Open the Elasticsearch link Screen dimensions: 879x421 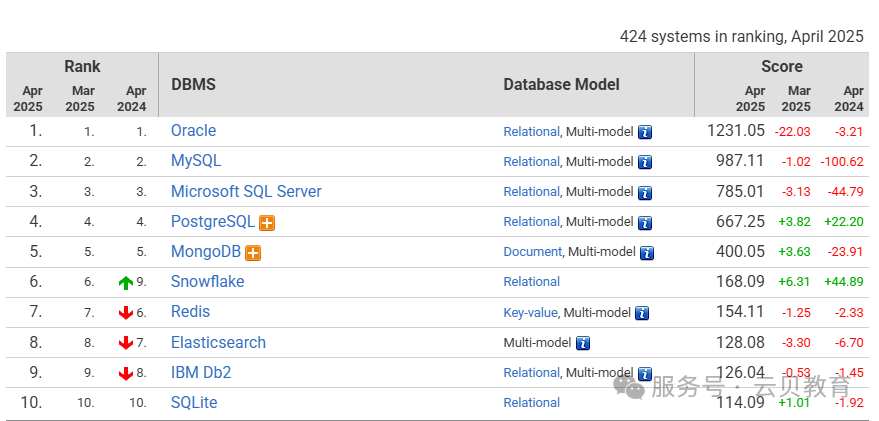[219, 342]
